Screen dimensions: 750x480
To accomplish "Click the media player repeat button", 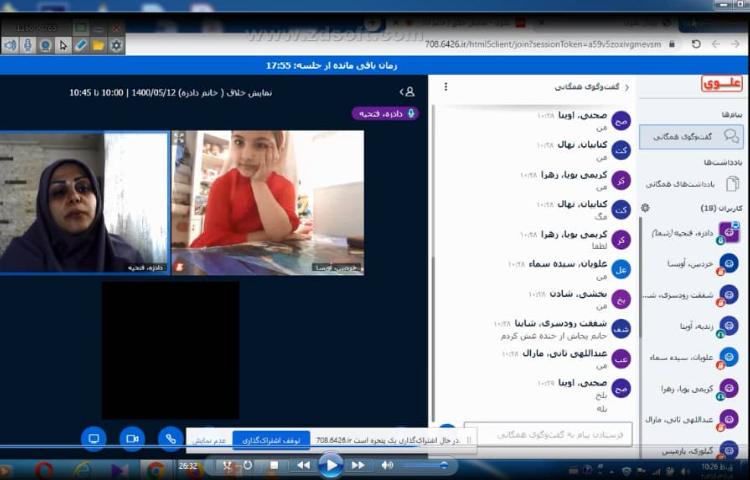I will [x=248, y=465].
